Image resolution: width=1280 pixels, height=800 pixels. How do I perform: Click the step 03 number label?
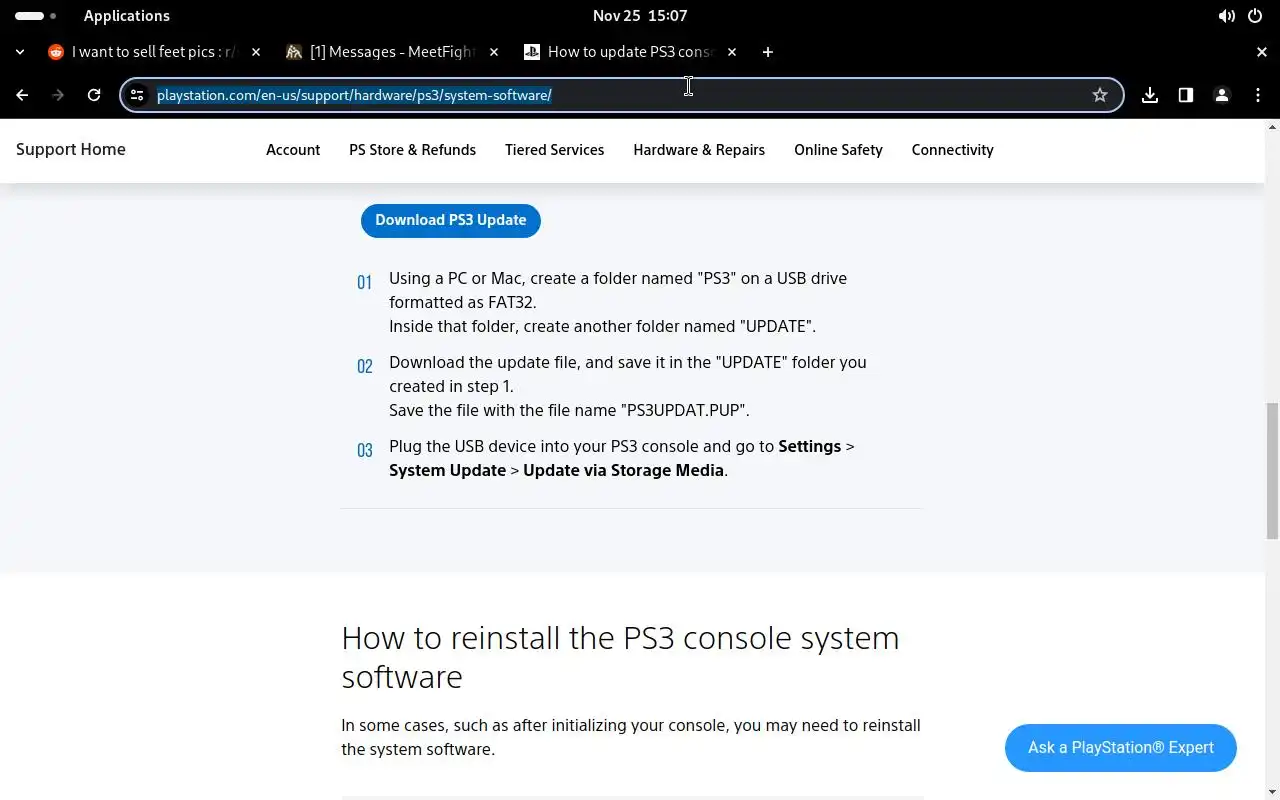pos(364,450)
